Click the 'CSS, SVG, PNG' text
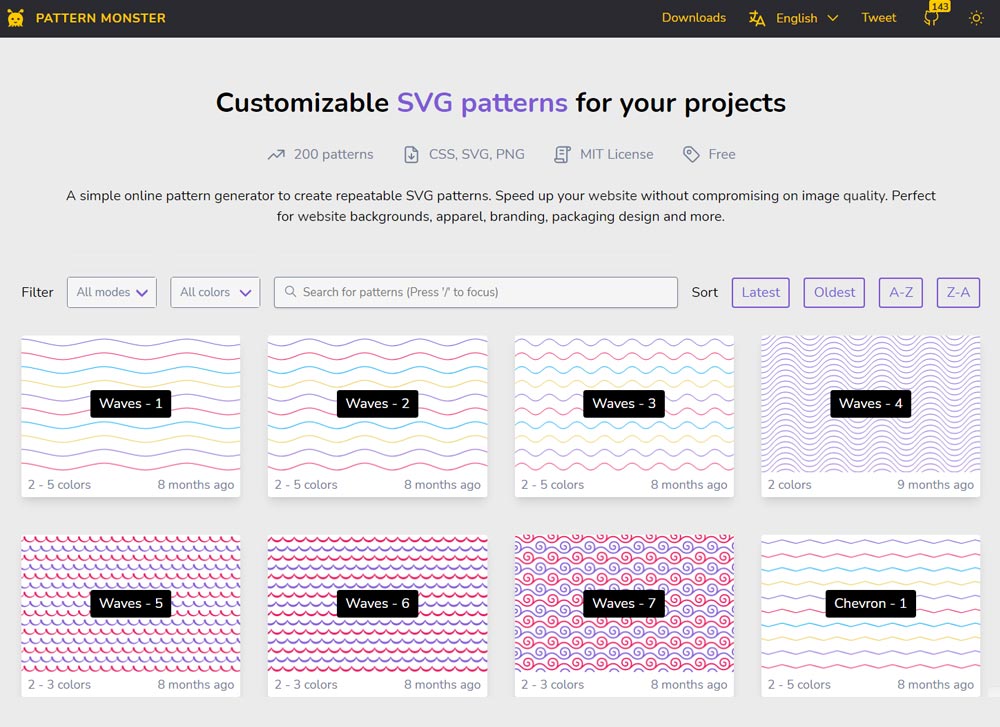This screenshot has width=1000, height=727. 476,154
